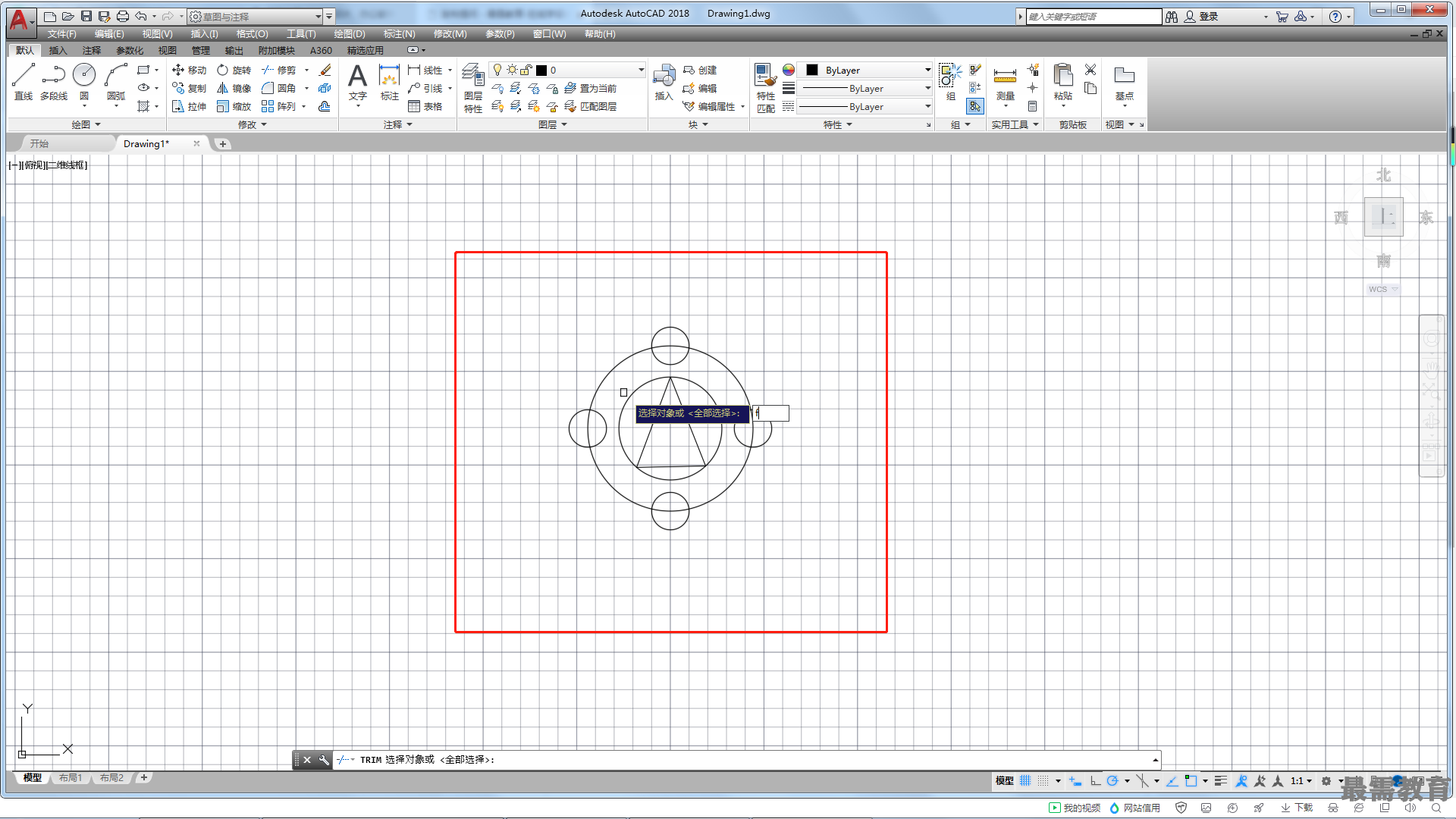Click the WCS coordinate system label
The height and width of the screenshot is (819, 1456).
click(1382, 289)
